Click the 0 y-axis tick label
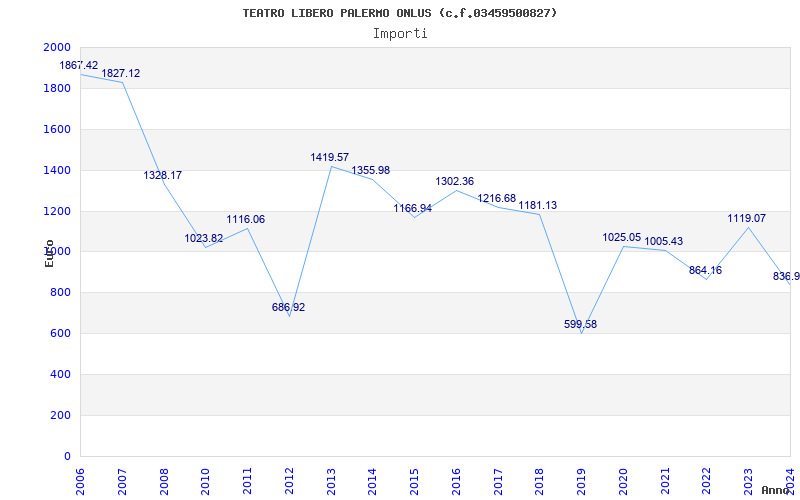800x500 pixels. click(x=68, y=456)
